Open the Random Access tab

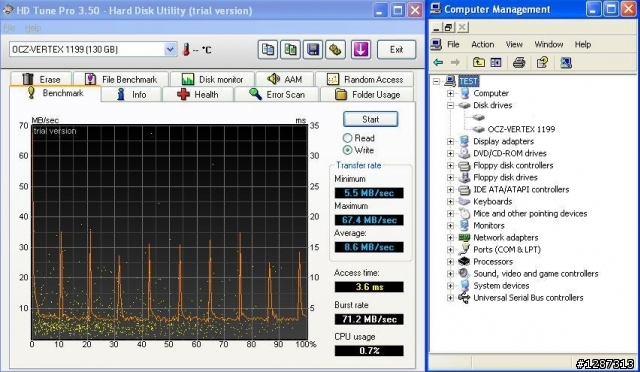click(x=364, y=79)
